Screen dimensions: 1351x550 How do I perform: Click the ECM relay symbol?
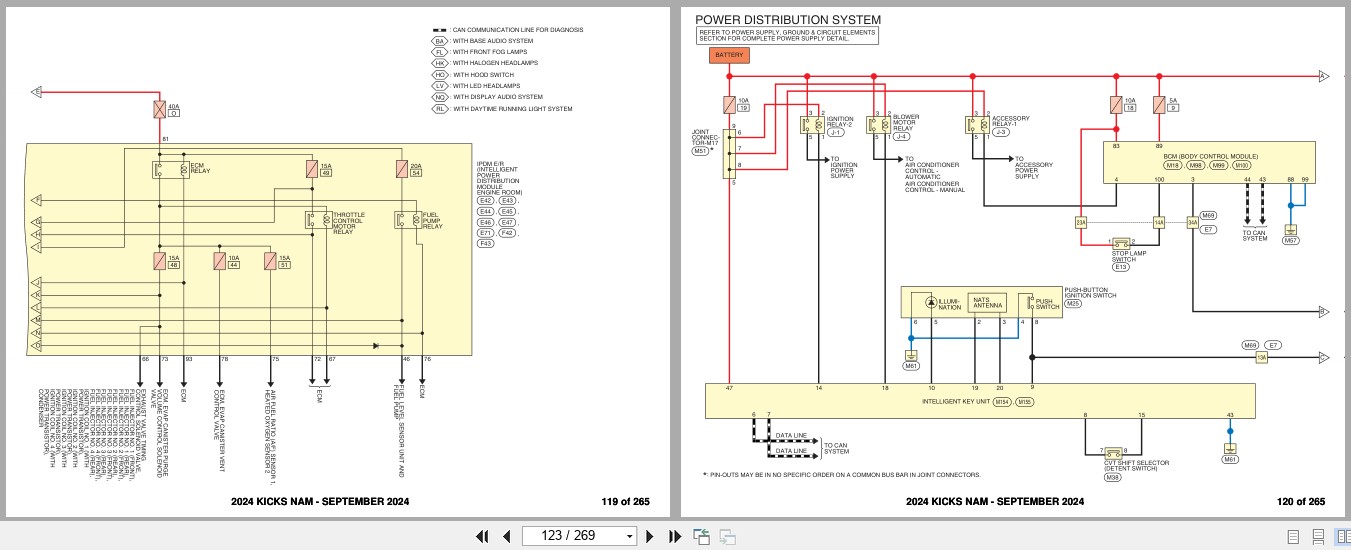coord(169,169)
